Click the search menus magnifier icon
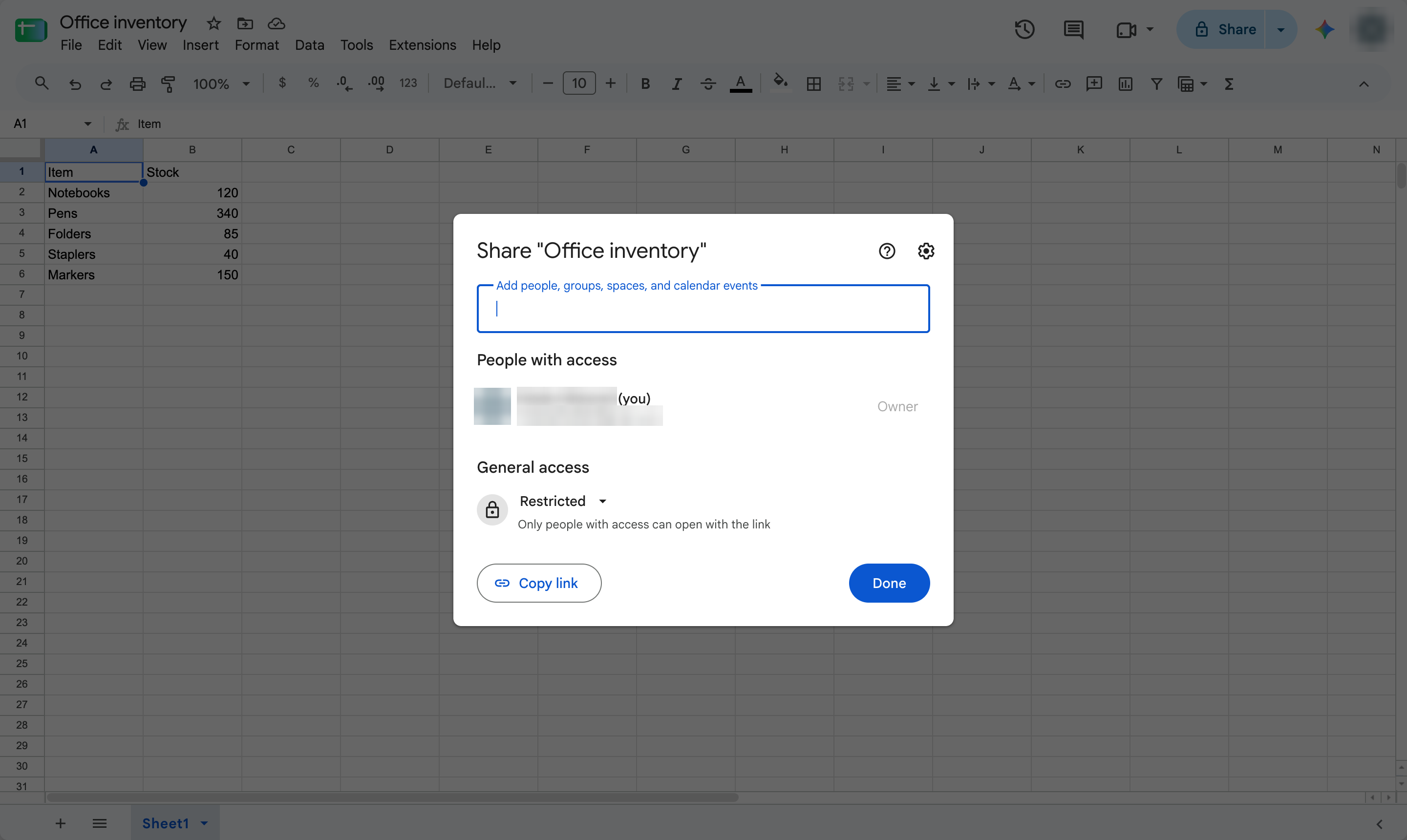 pyautogui.click(x=42, y=84)
